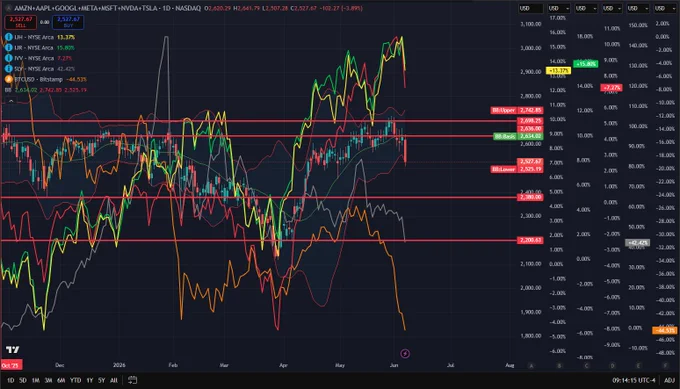The height and width of the screenshot is (389, 680).
Task: Select the 3M date range
Action: tap(48, 380)
